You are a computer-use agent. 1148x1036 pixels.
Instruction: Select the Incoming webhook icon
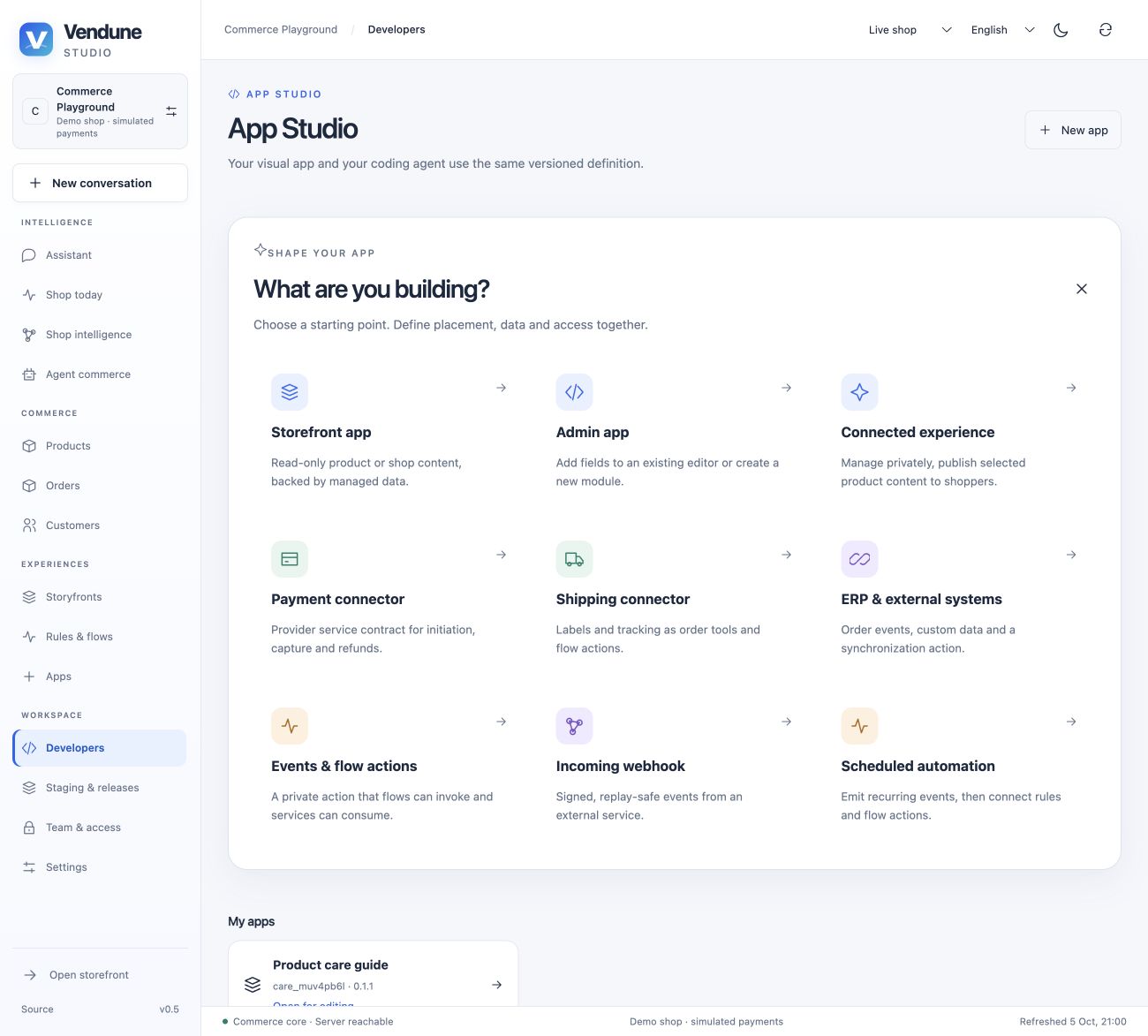(x=574, y=726)
